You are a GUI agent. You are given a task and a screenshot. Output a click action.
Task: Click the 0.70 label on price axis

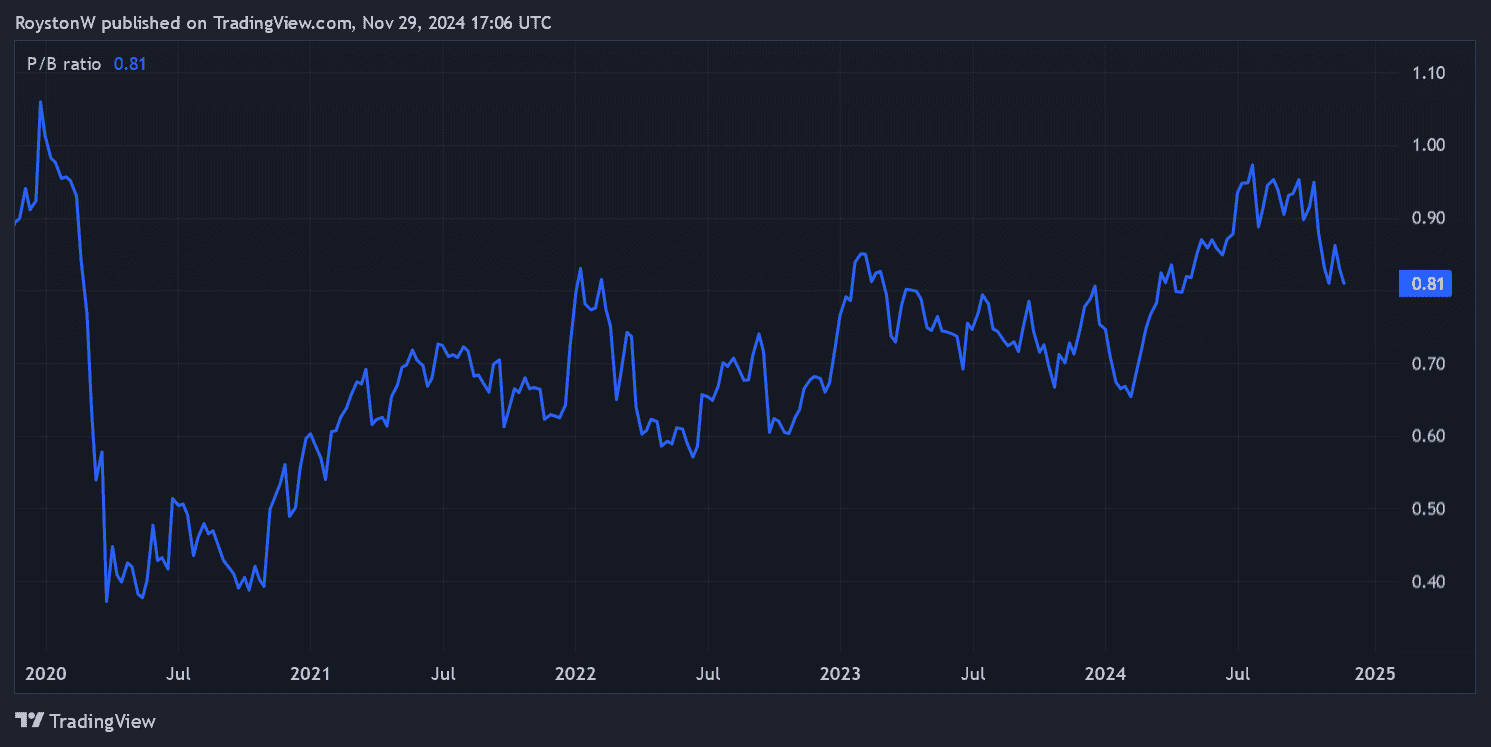pos(1428,364)
